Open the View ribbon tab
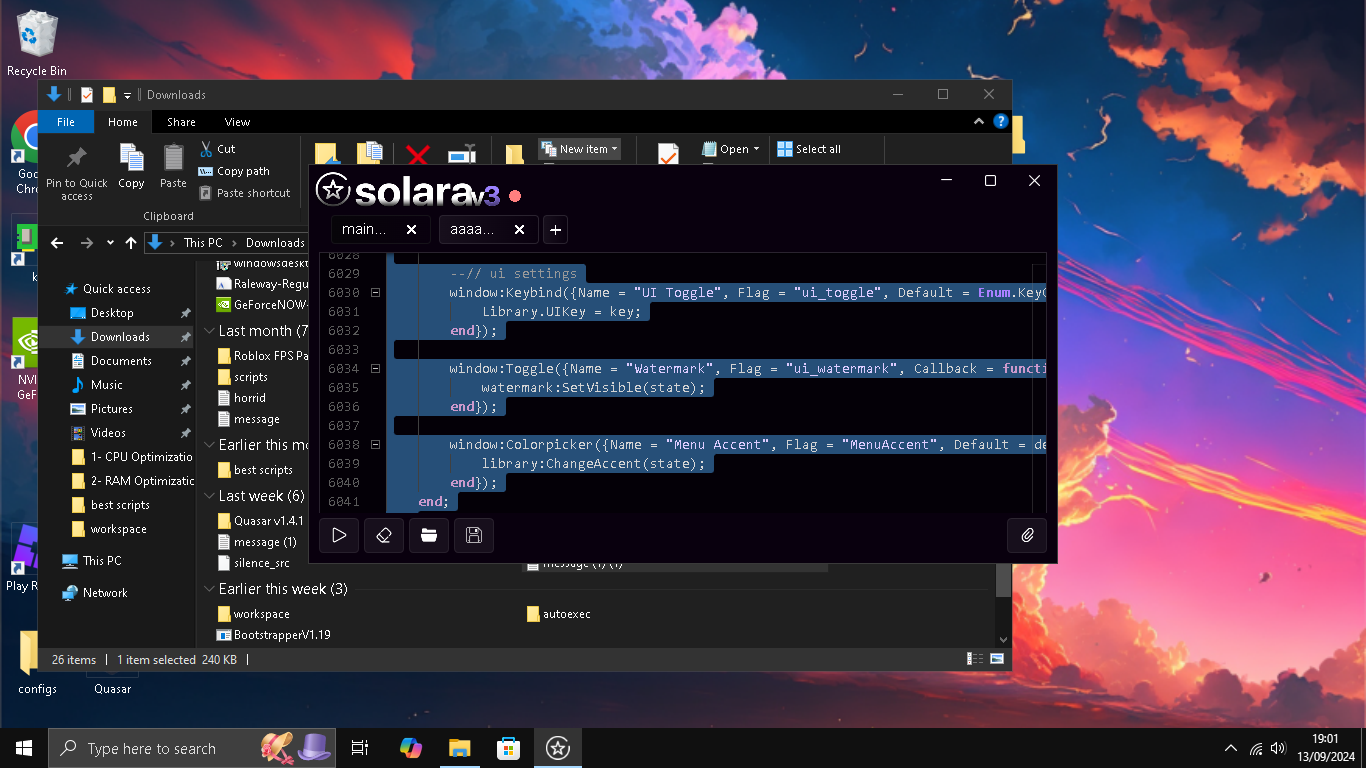Viewport: 1366px width, 768px height. 237,122
